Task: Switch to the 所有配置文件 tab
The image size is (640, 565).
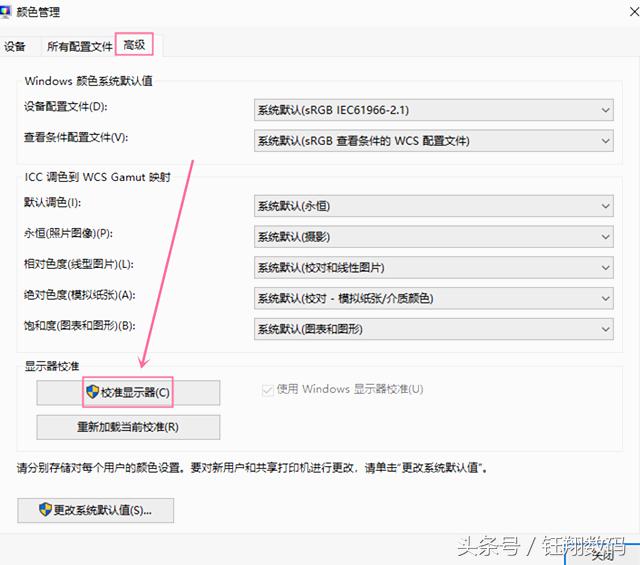Action: click(80, 46)
